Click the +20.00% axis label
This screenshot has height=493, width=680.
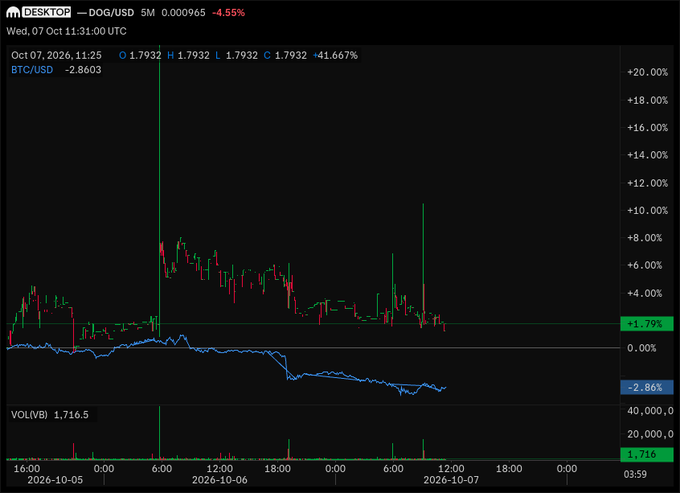(x=647, y=72)
